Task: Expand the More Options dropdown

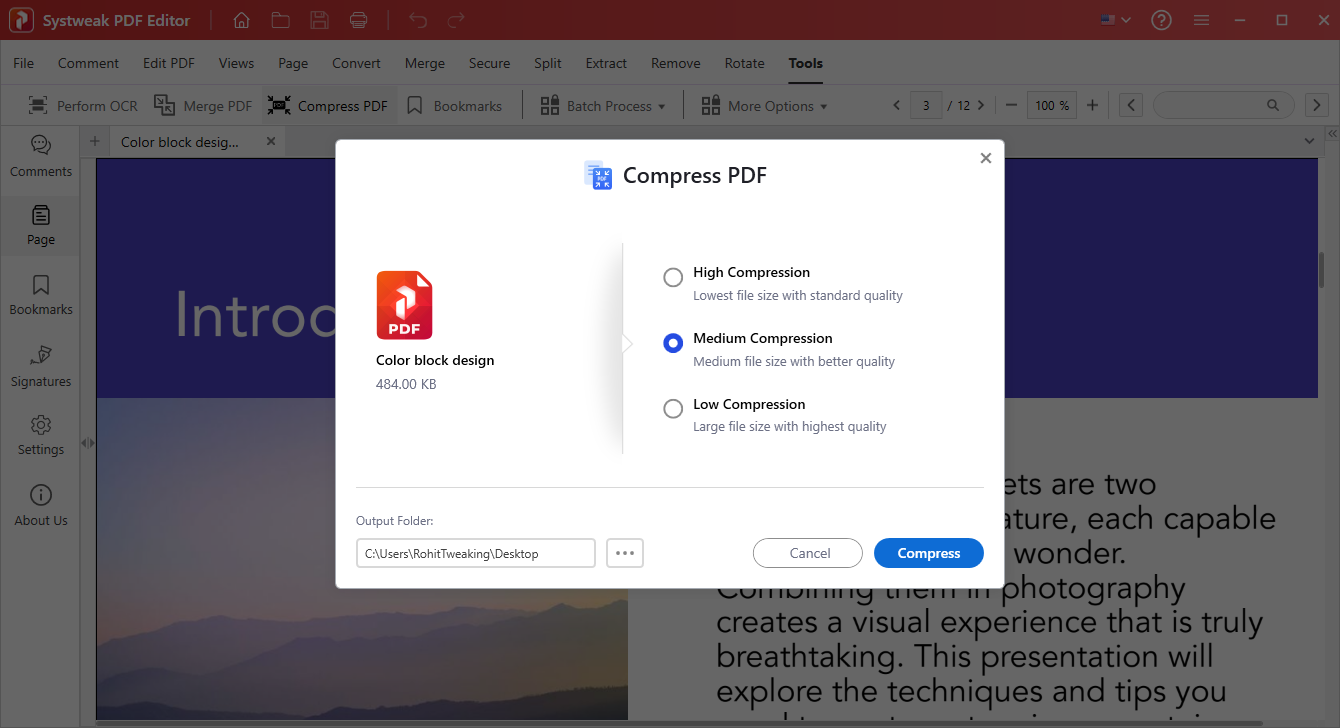Action: [764, 105]
